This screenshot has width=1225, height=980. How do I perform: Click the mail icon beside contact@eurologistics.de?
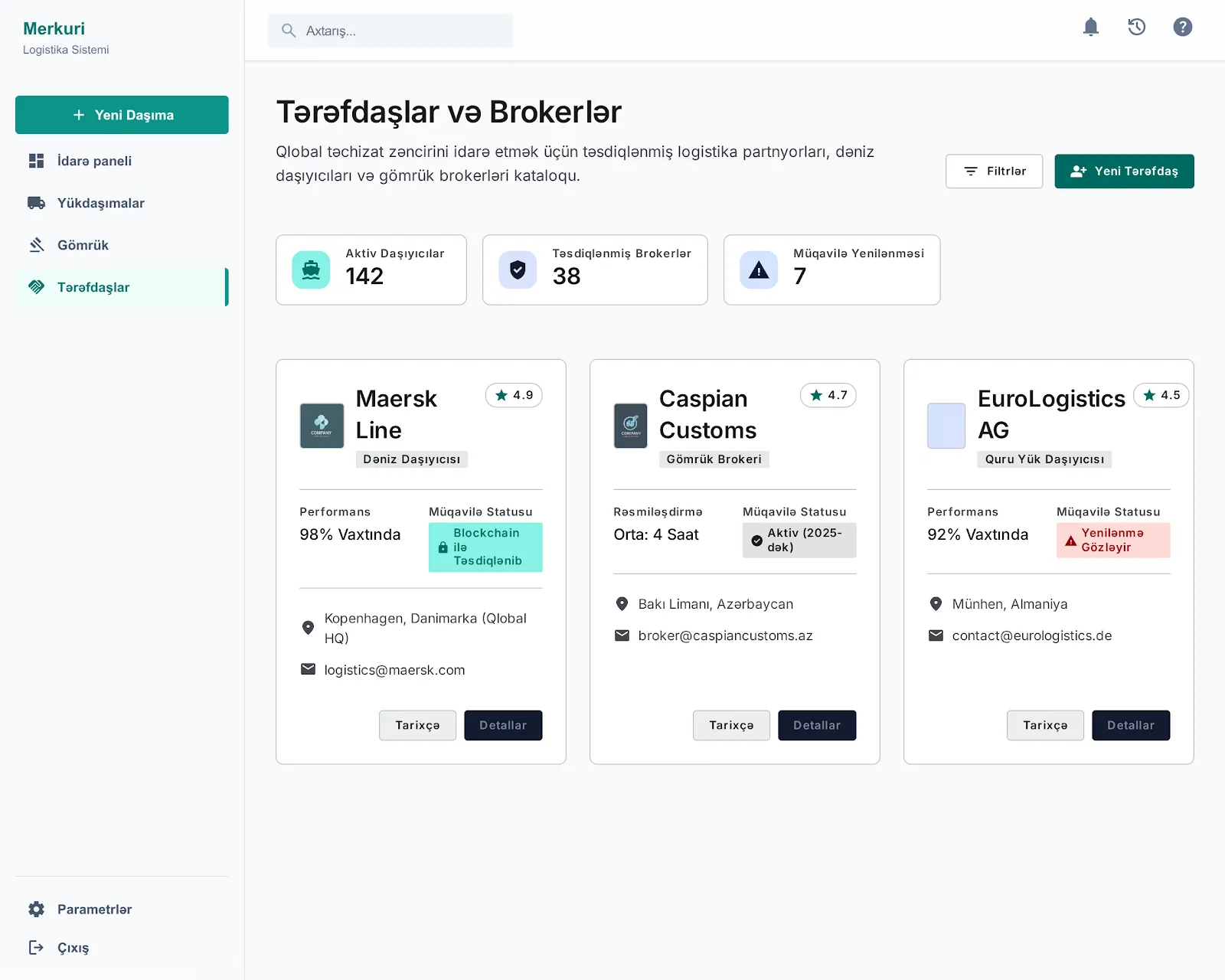[x=936, y=635]
